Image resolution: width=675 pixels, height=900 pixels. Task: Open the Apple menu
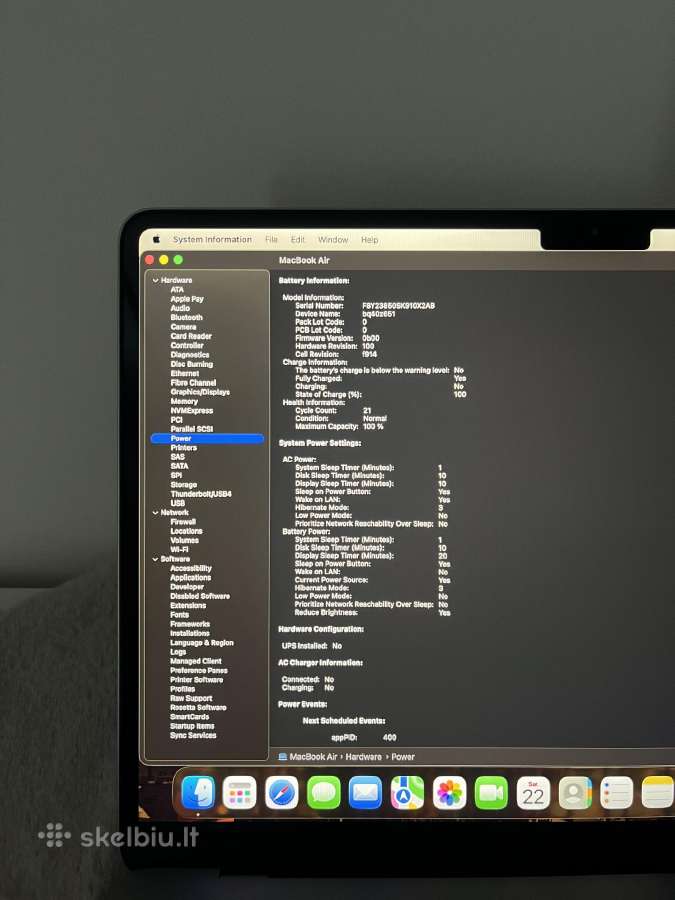[x=156, y=239]
